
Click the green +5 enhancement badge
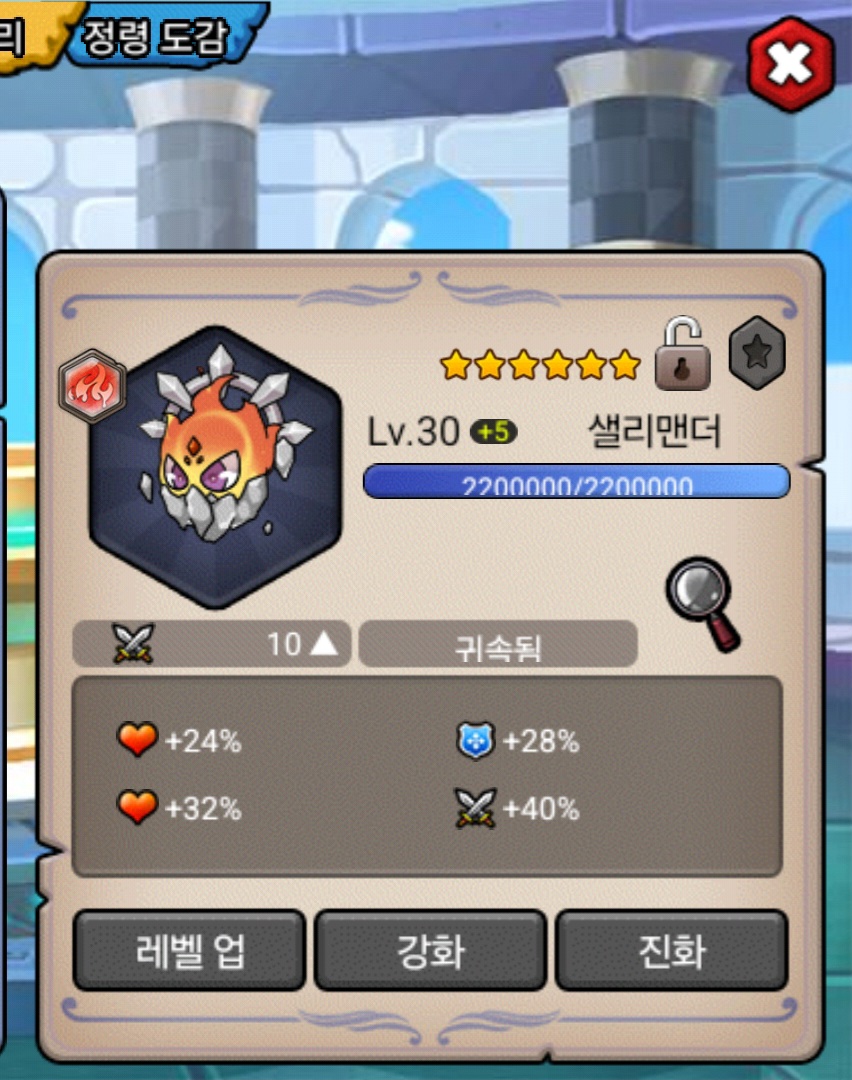(493, 432)
